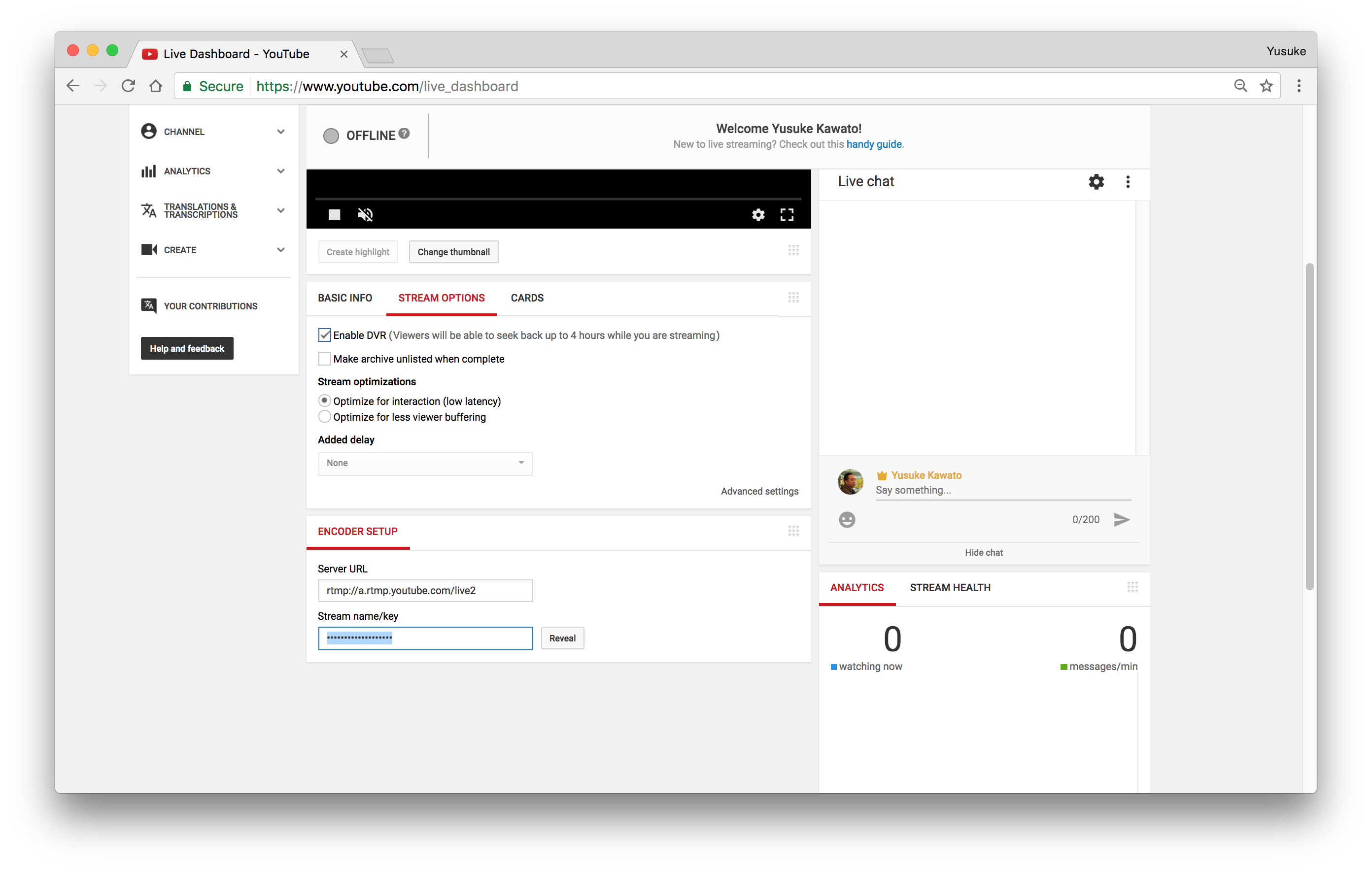Open the Added delay dropdown
The image size is (1372, 872).
tap(425, 463)
